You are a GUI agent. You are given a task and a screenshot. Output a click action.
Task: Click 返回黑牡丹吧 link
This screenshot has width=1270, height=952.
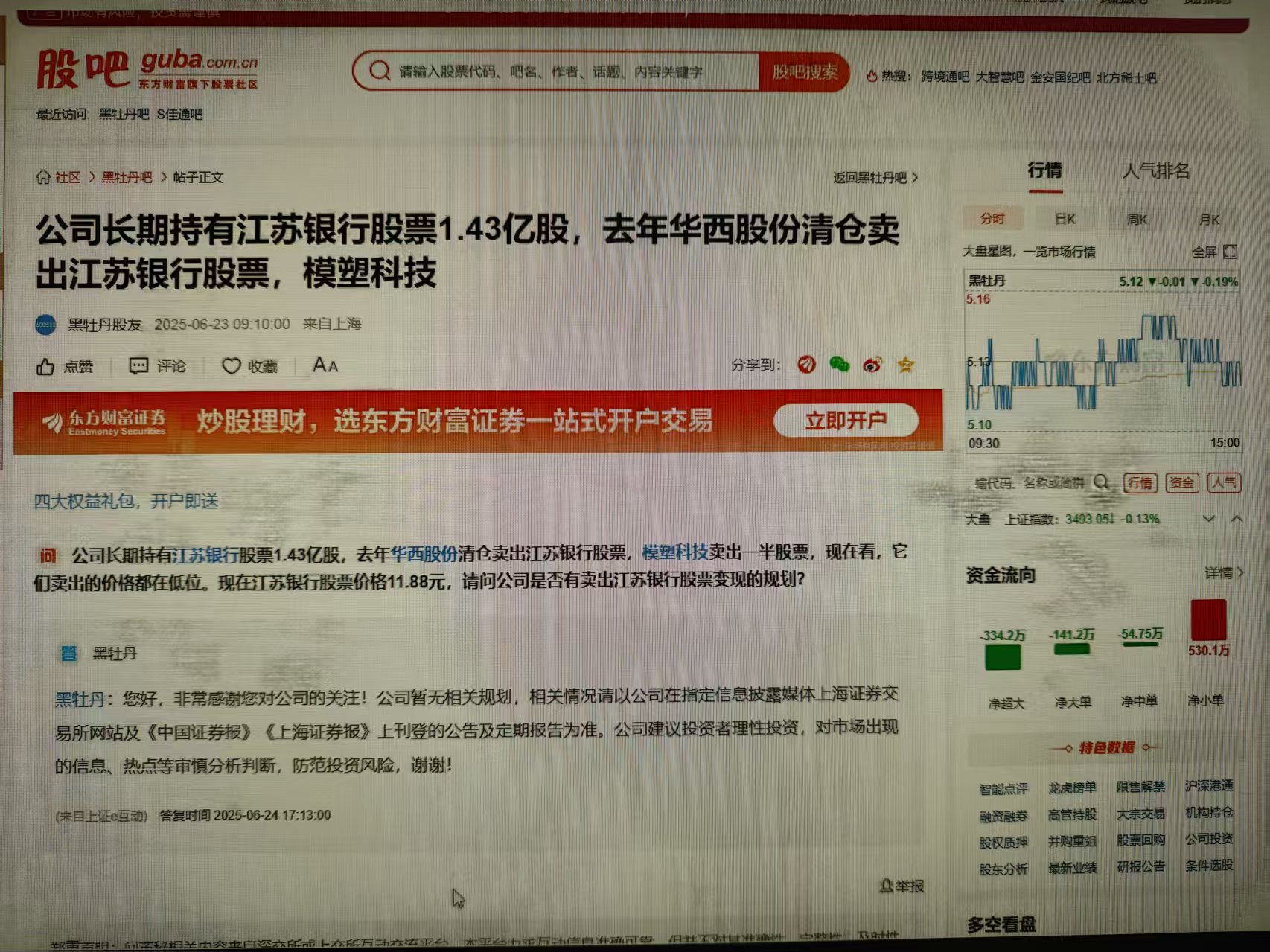pos(875,177)
